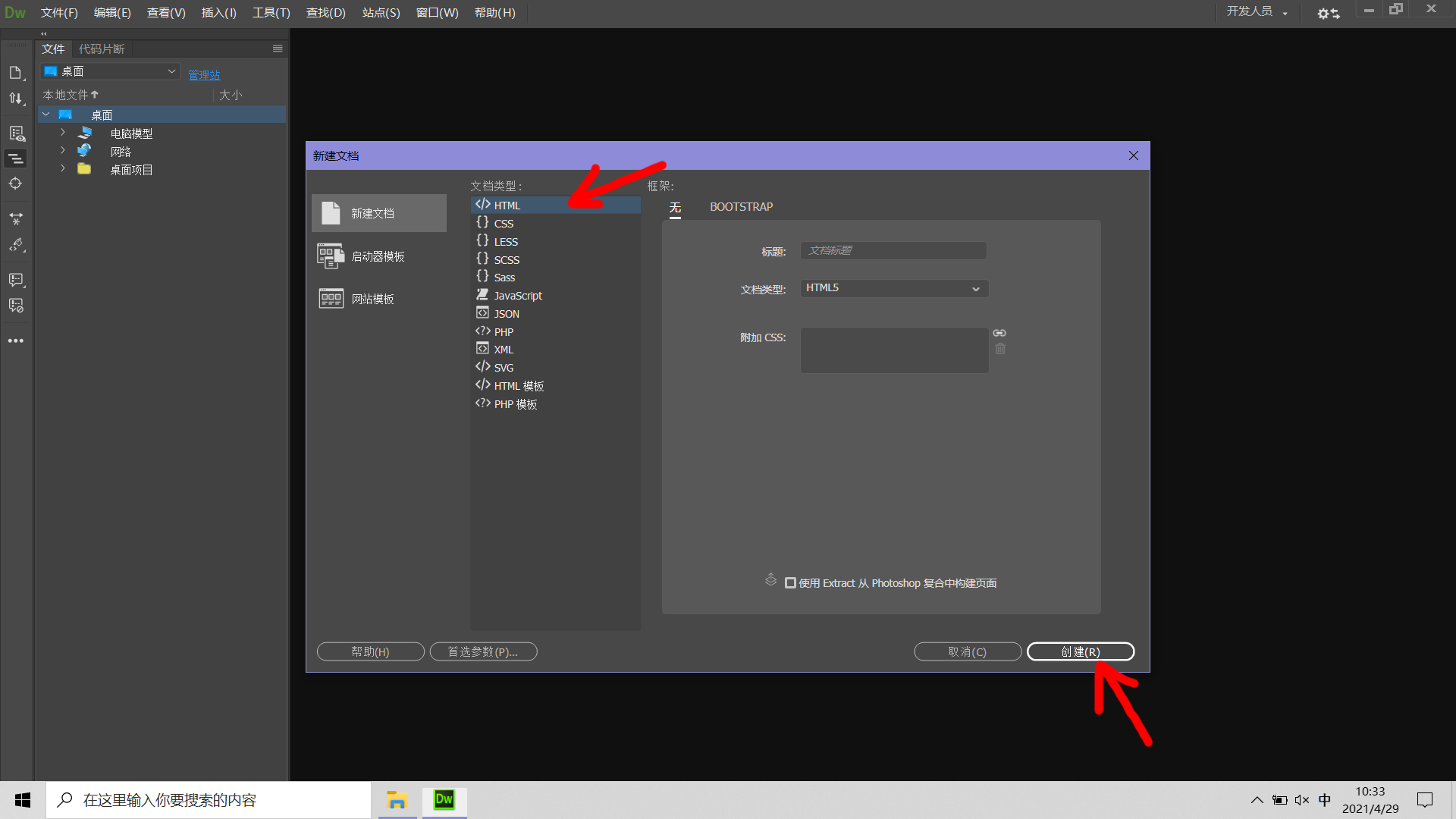Click the 首选参数(P)... button
Image resolution: width=1456 pixels, height=819 pixels.
coord(483,651)
